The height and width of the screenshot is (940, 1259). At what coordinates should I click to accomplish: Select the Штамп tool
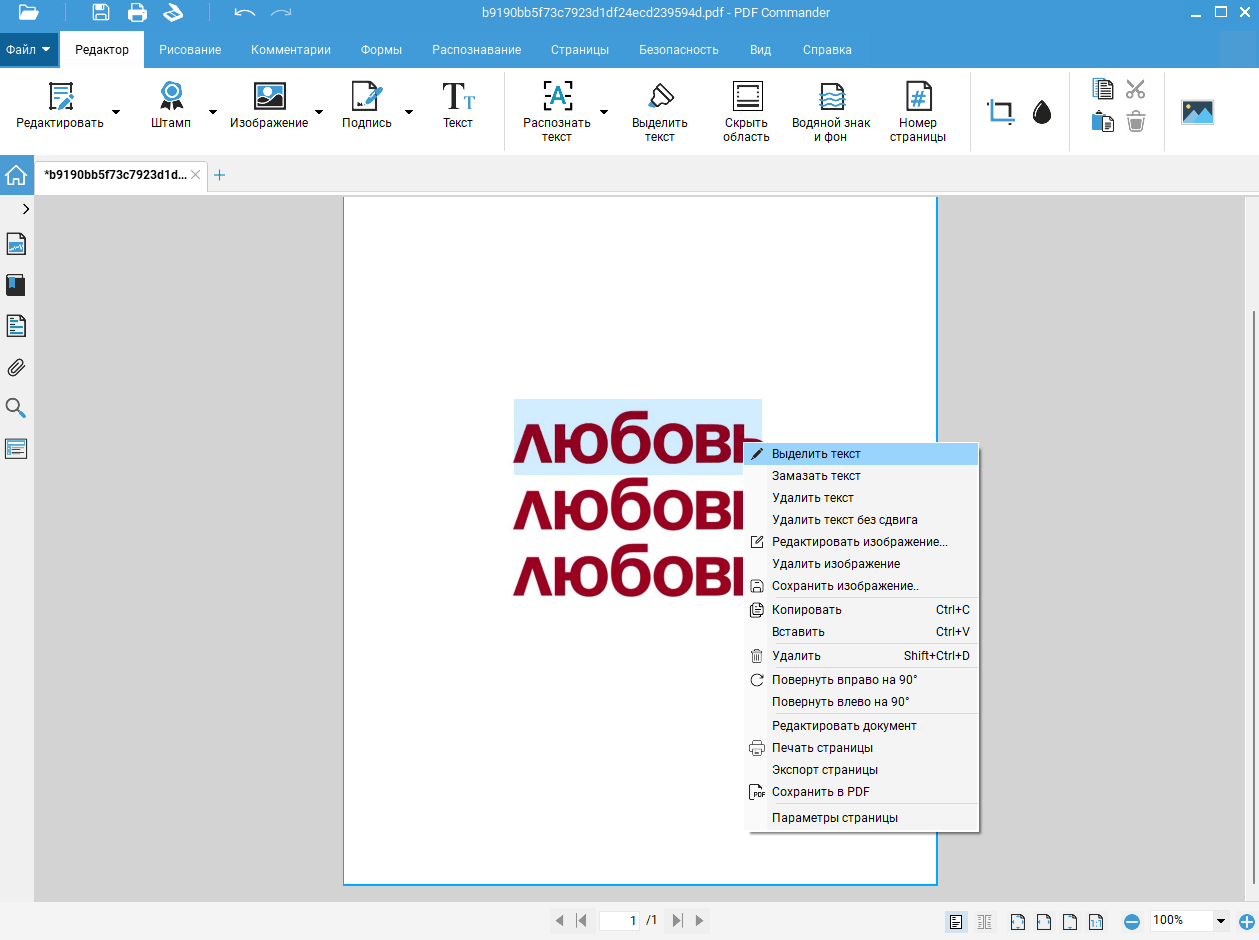click(x=171, y=106)
